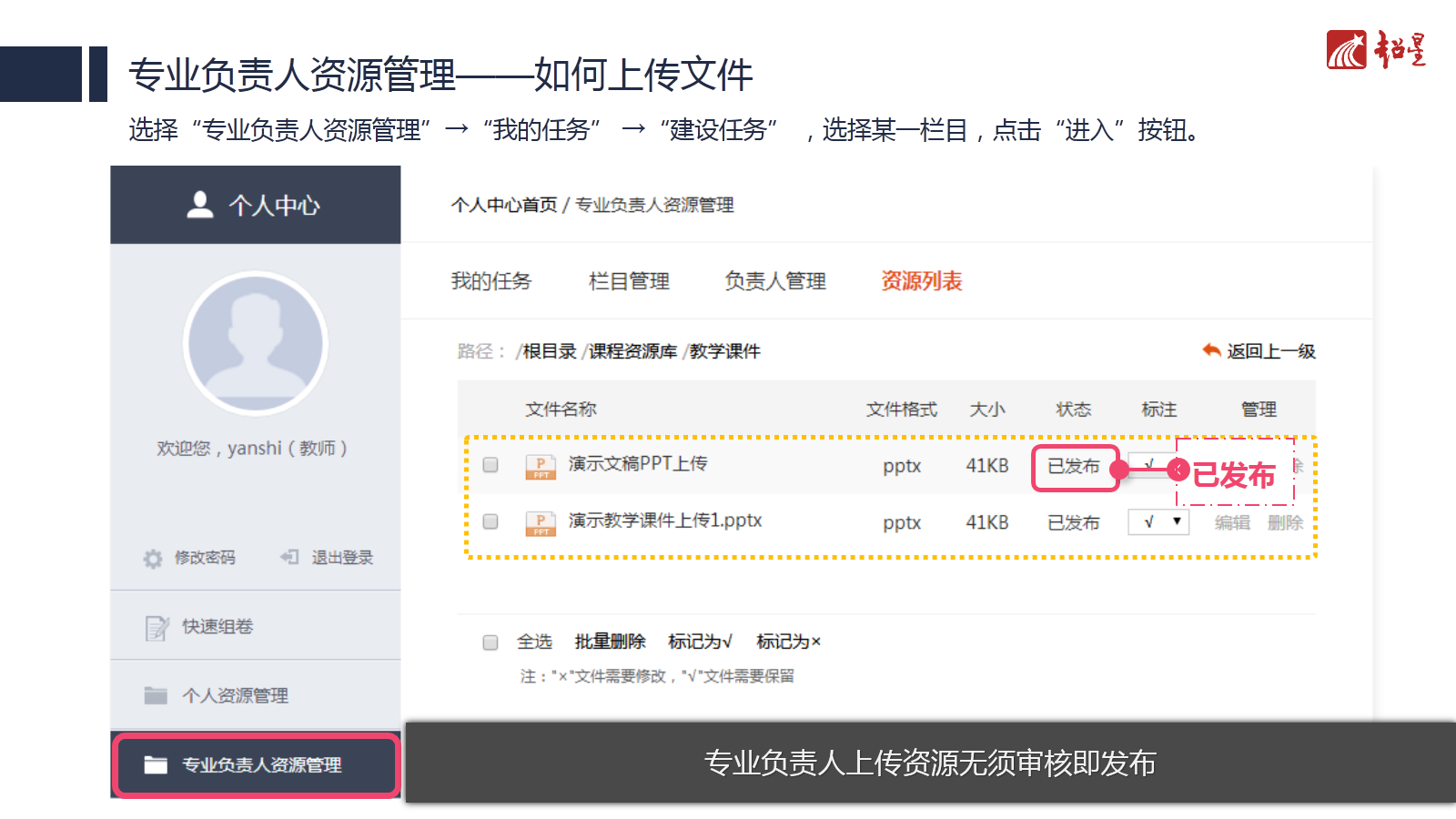The height and width of the screenshot is (819, 1456).
Task: Tick the checkbox for 演示教学课件上传1.pptx
Action: [x=490, y=521]
